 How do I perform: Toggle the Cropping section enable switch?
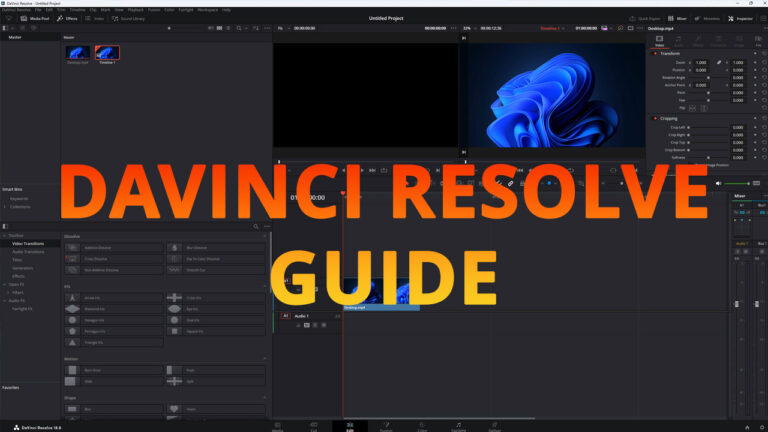click(x=655, y=119)
